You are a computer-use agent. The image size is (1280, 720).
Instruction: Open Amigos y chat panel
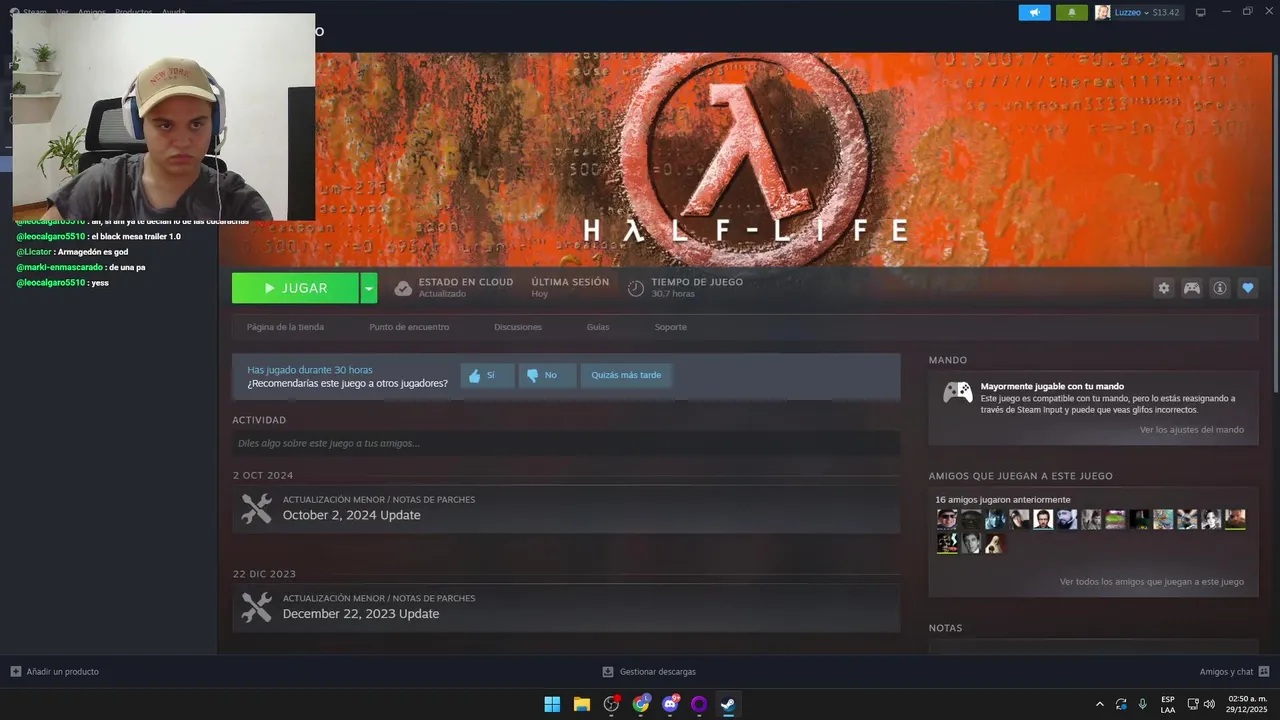(x=1234, y=671)
